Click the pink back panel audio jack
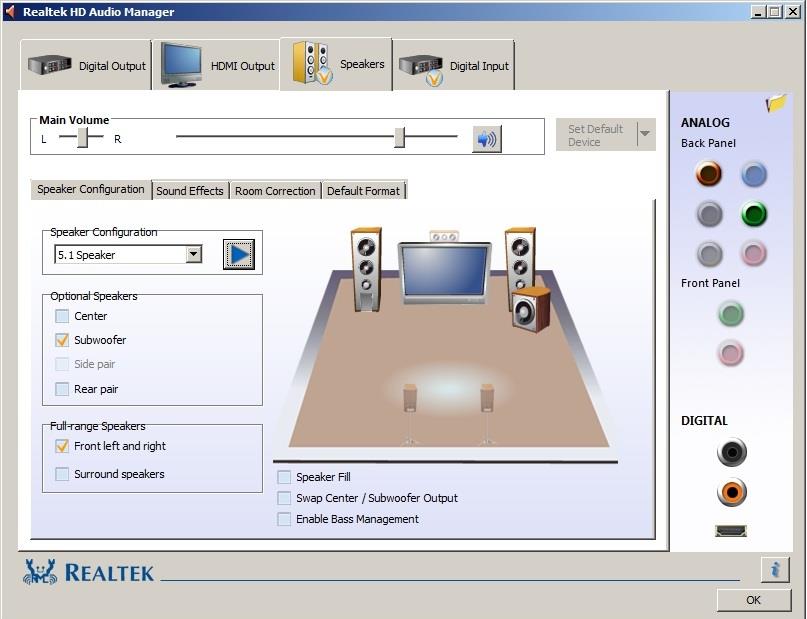Screen dimensions: 807x619 pos(754,254)
